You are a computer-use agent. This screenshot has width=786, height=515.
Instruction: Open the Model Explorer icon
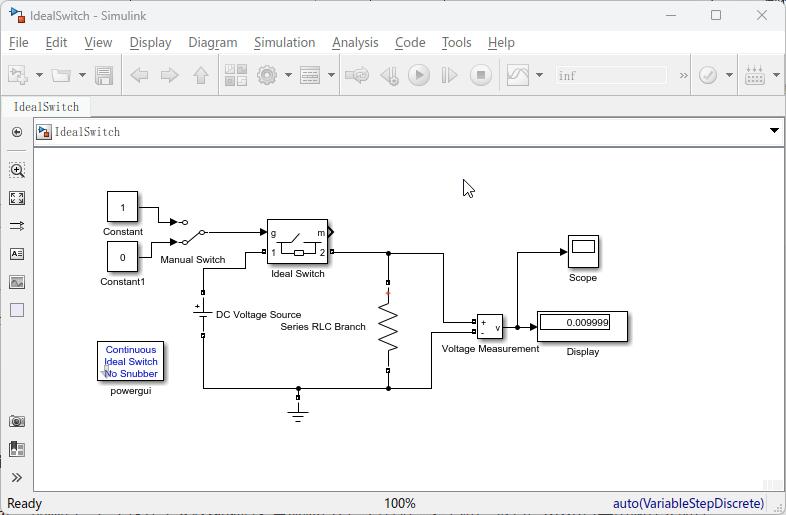point(310,76)
